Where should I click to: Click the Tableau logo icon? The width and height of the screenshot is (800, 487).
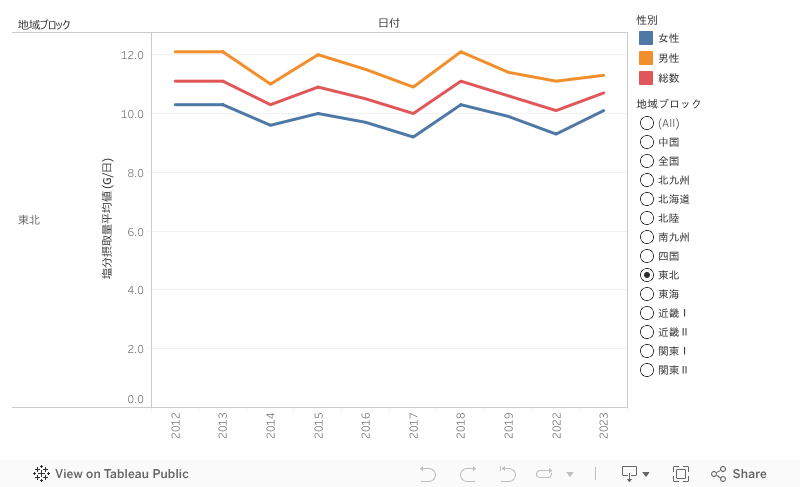coord(42,474)
